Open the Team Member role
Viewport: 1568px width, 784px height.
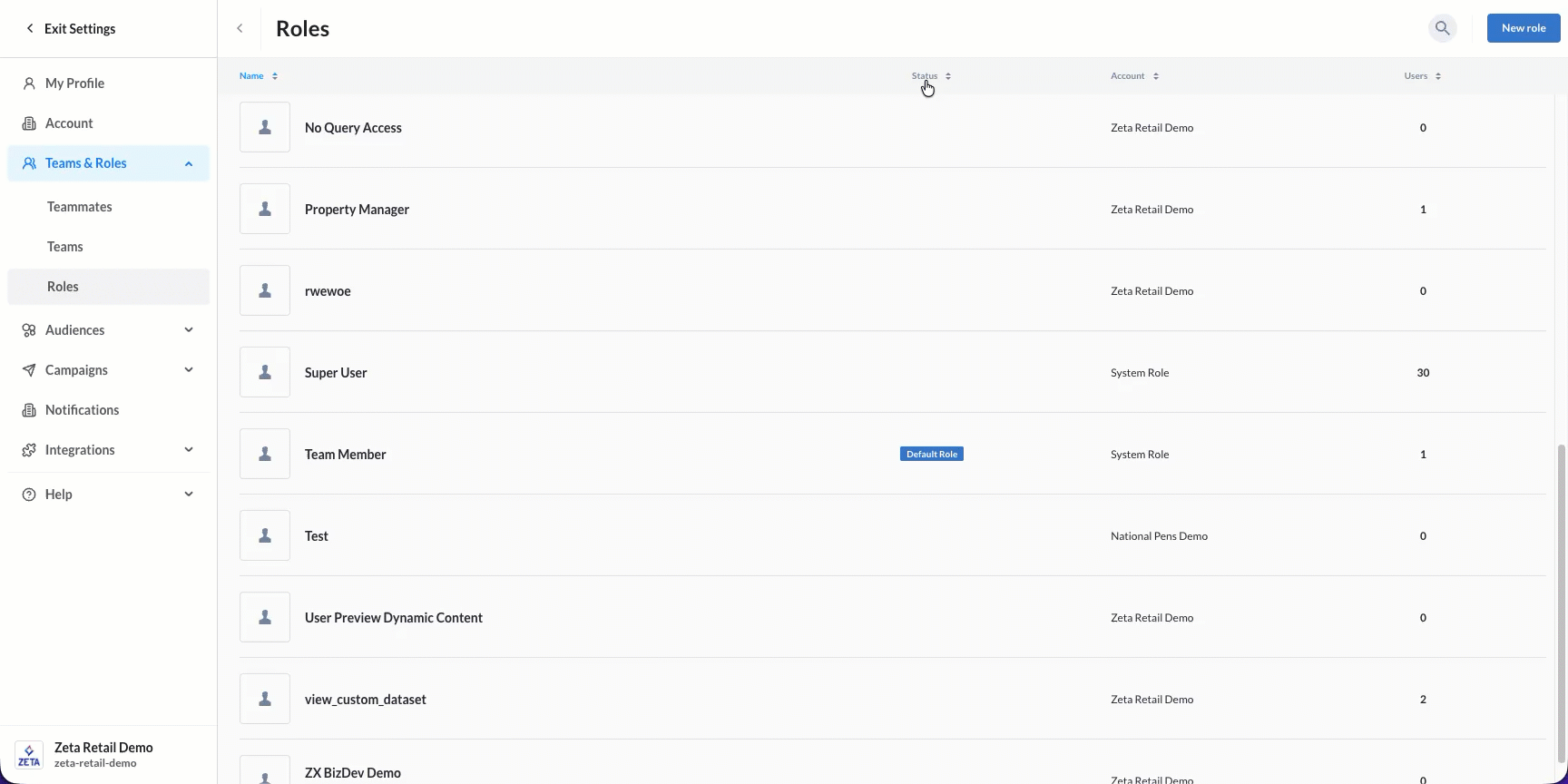tap(345, 455)
